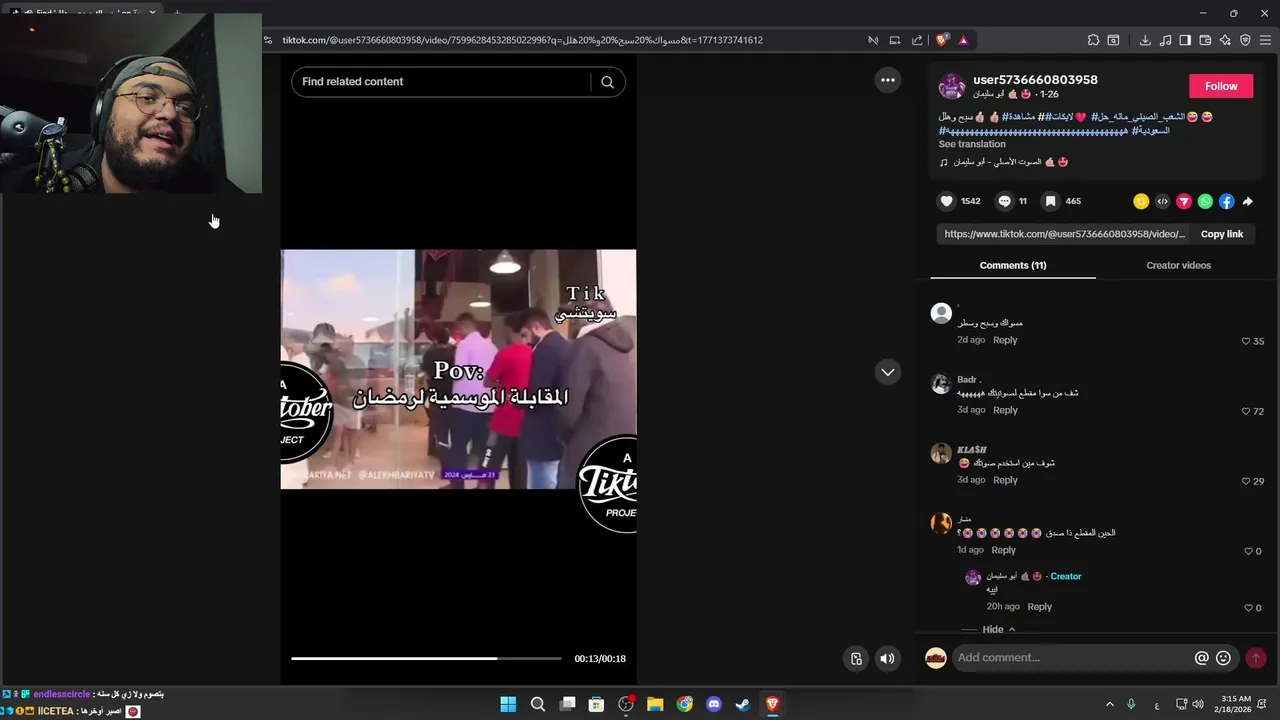Open the three-dot more options menu on video
The image size is (1280, 720).
pos(887,80)
